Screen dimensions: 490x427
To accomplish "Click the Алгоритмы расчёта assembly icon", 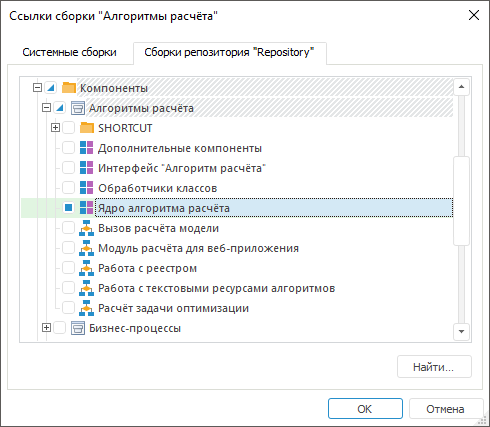I will pos(78,108).
